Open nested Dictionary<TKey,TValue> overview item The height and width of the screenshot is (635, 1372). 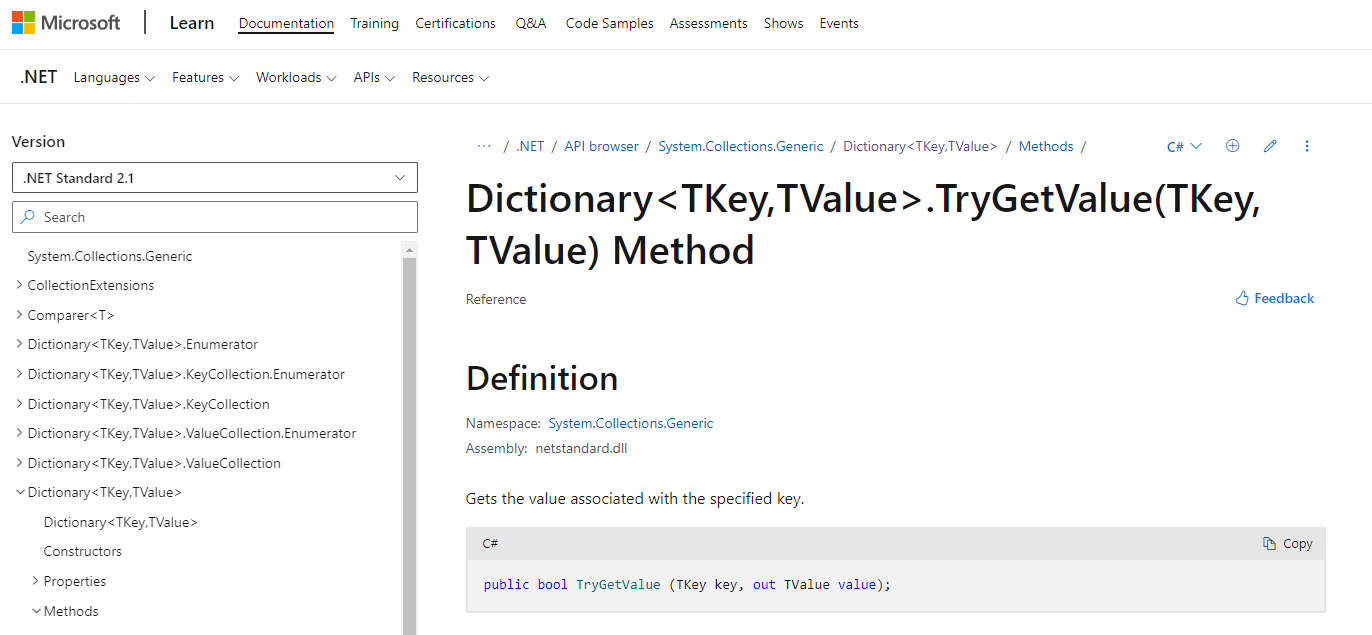click(x=121, y=522)
